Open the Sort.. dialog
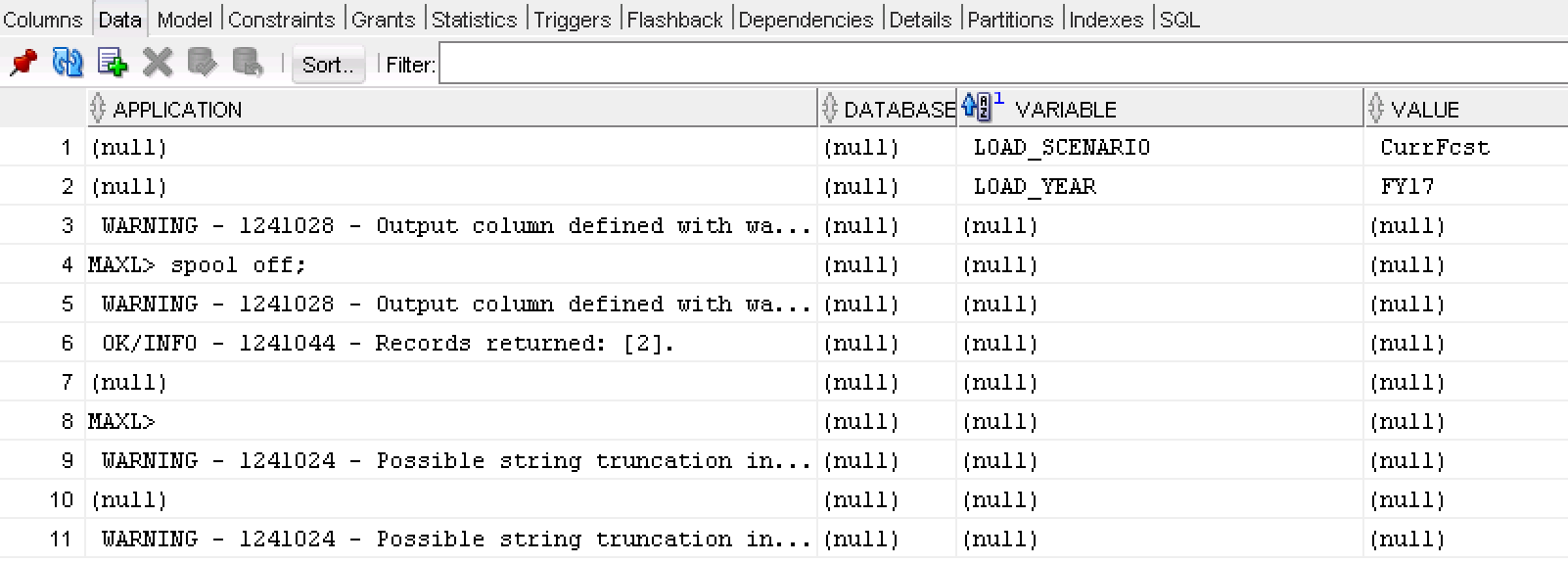The width and height of the screenshot is (1568, 564). tap(328, 65)
